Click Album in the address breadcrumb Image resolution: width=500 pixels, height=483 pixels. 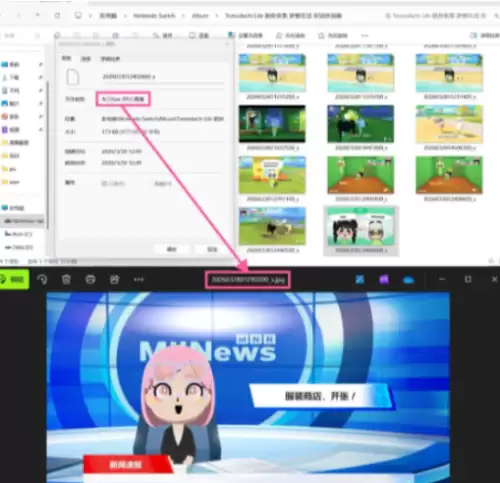pyautogui.click(x=200, y=15)
